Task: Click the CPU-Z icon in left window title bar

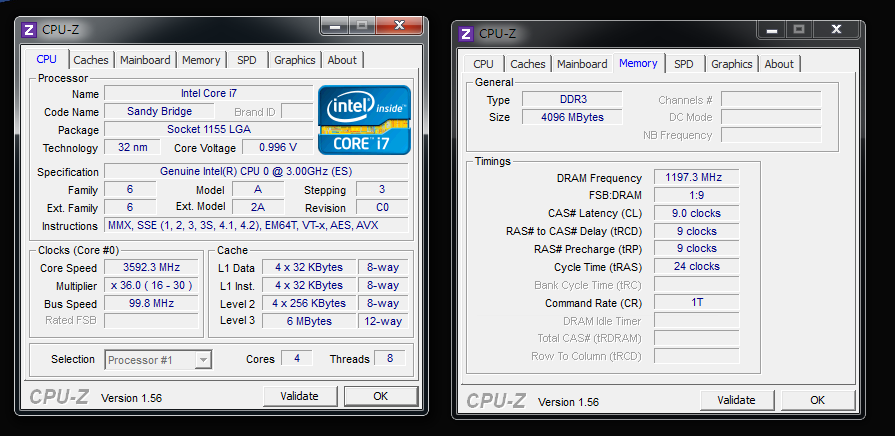Action: 29,30
